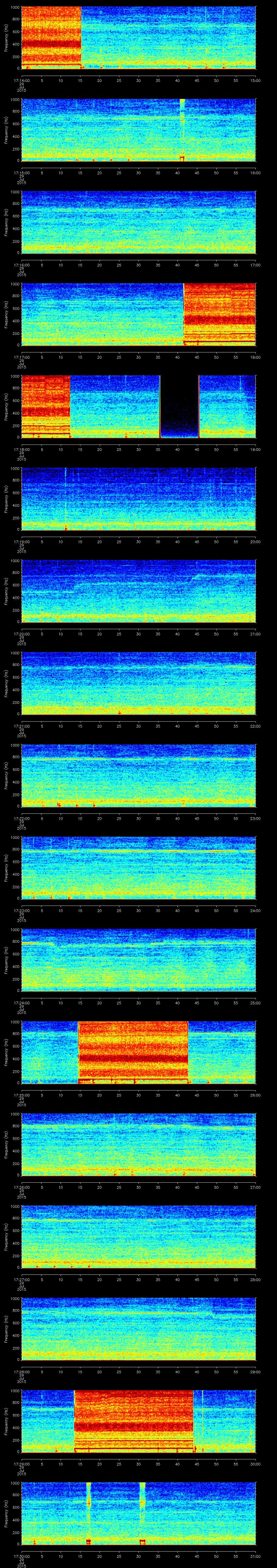Click the 24:00 end time label
Image resolution: width=277 pixels, height=1568 pixels.
255,910
